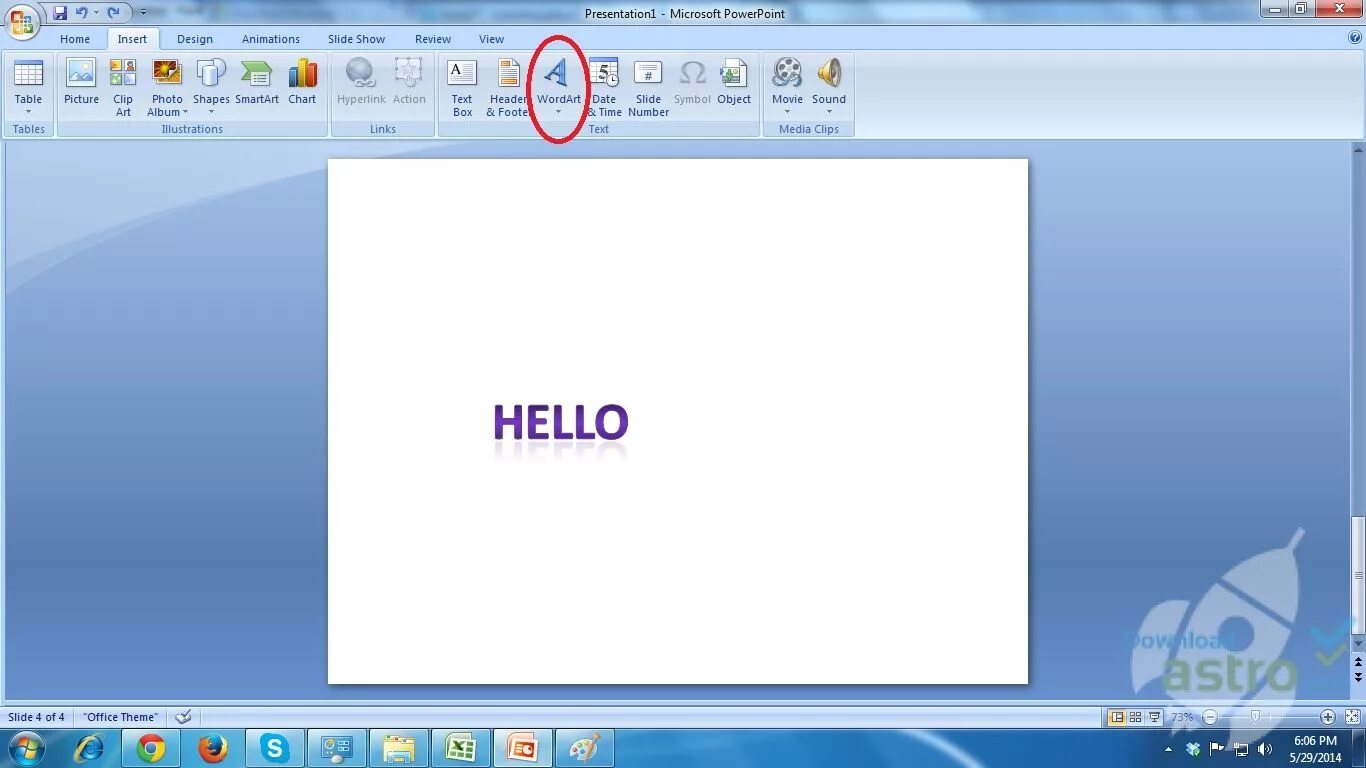This screenshot has width=1366, height=768.
Task: Adjust the zoom slider handle
Action: tap(1255, 717)
